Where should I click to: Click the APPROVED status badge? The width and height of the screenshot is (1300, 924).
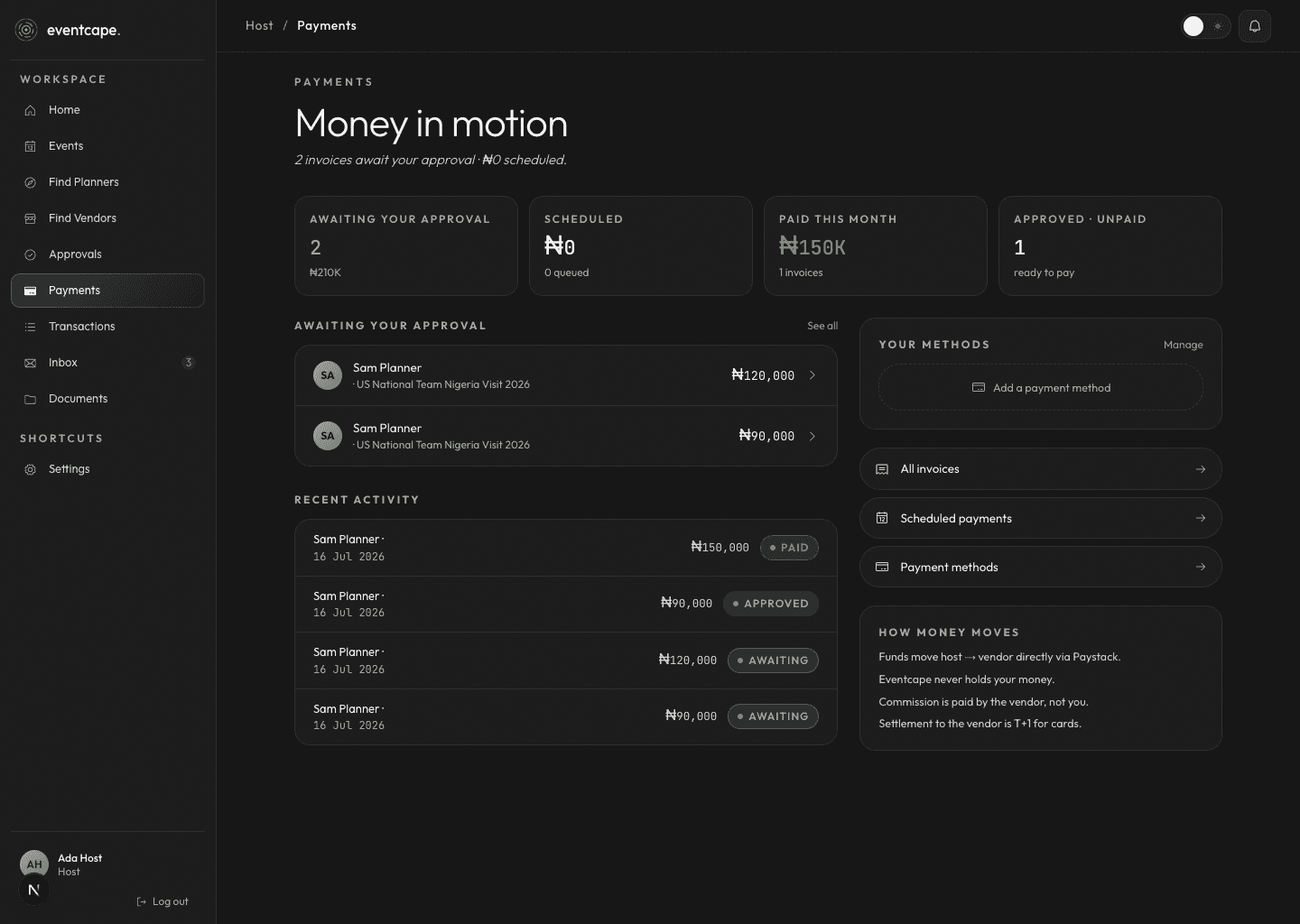pos(771,604)
